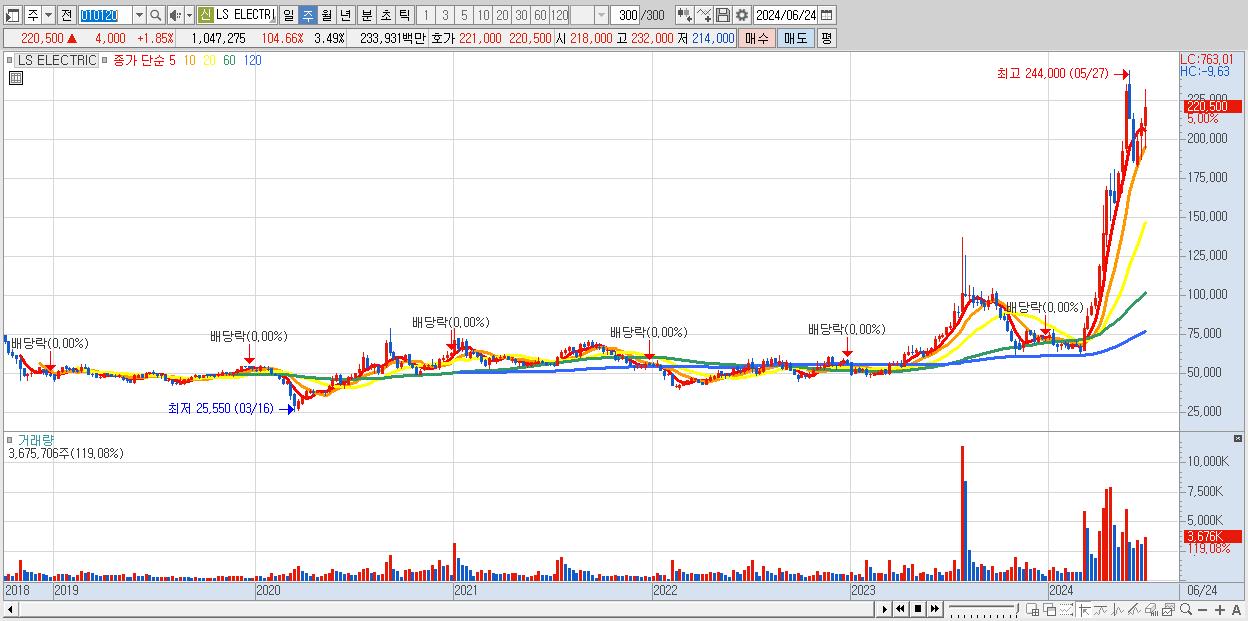The width and height of the screenshot is (1248, 621).
Task: Click the candlestick chart type icon
Action: (684, 15)
